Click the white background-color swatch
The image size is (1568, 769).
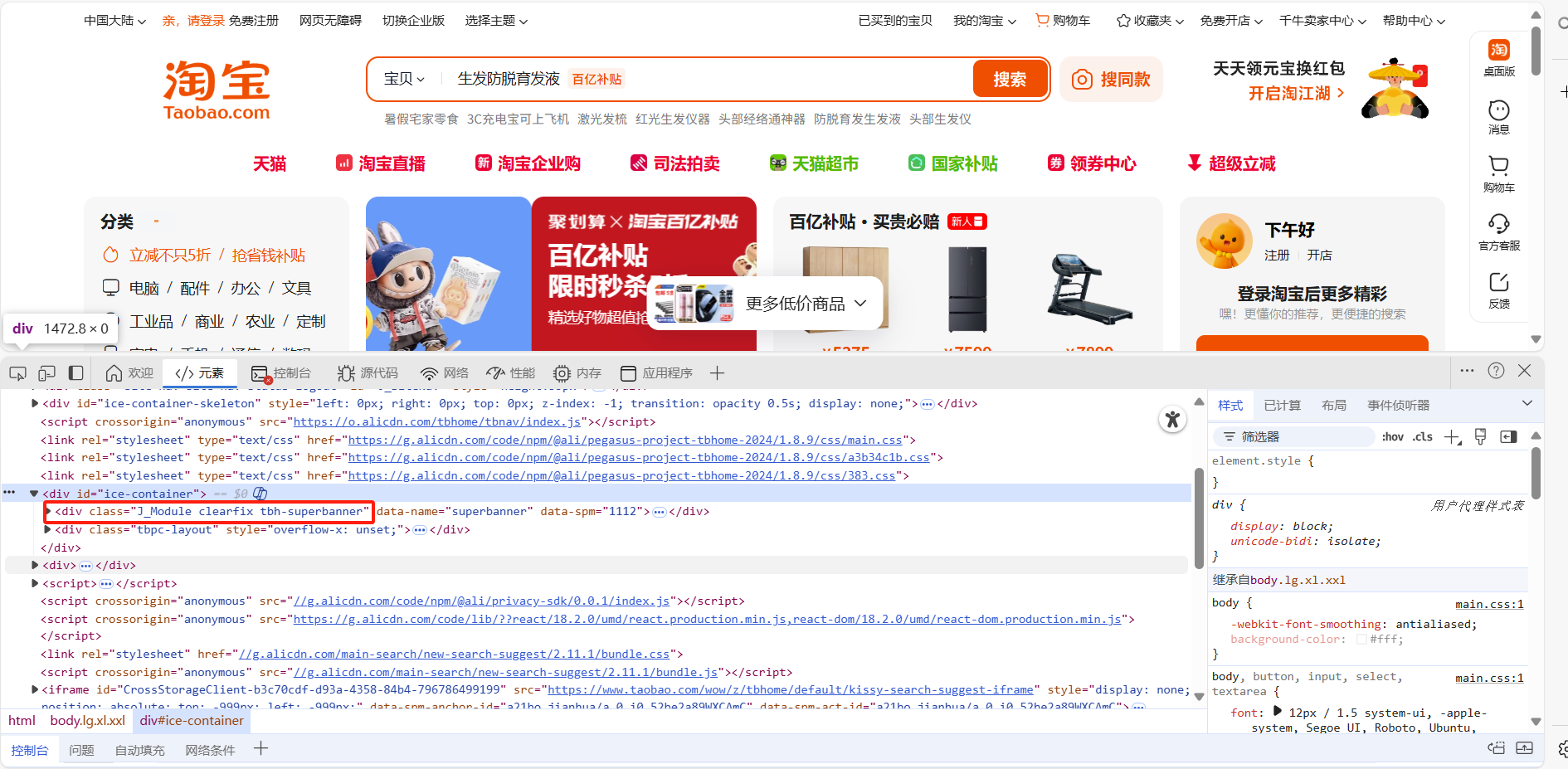[1361, 640]
